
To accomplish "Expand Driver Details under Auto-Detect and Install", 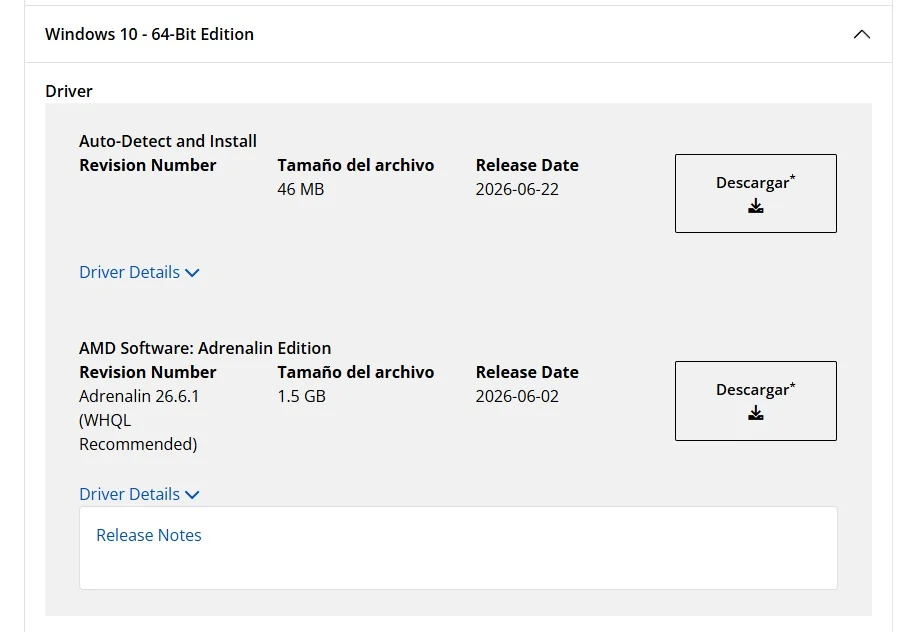I will 139,272.
